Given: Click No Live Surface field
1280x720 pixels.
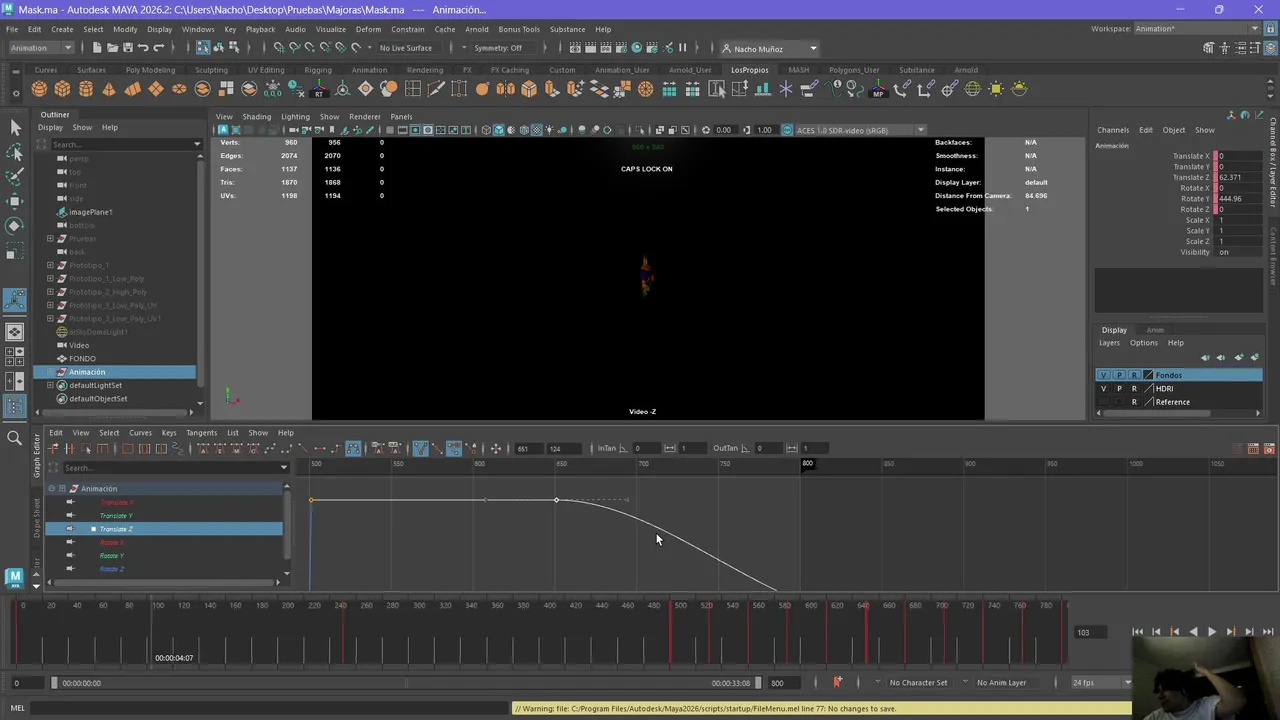Looking at the screenshot, I should [x=406, y=48].
